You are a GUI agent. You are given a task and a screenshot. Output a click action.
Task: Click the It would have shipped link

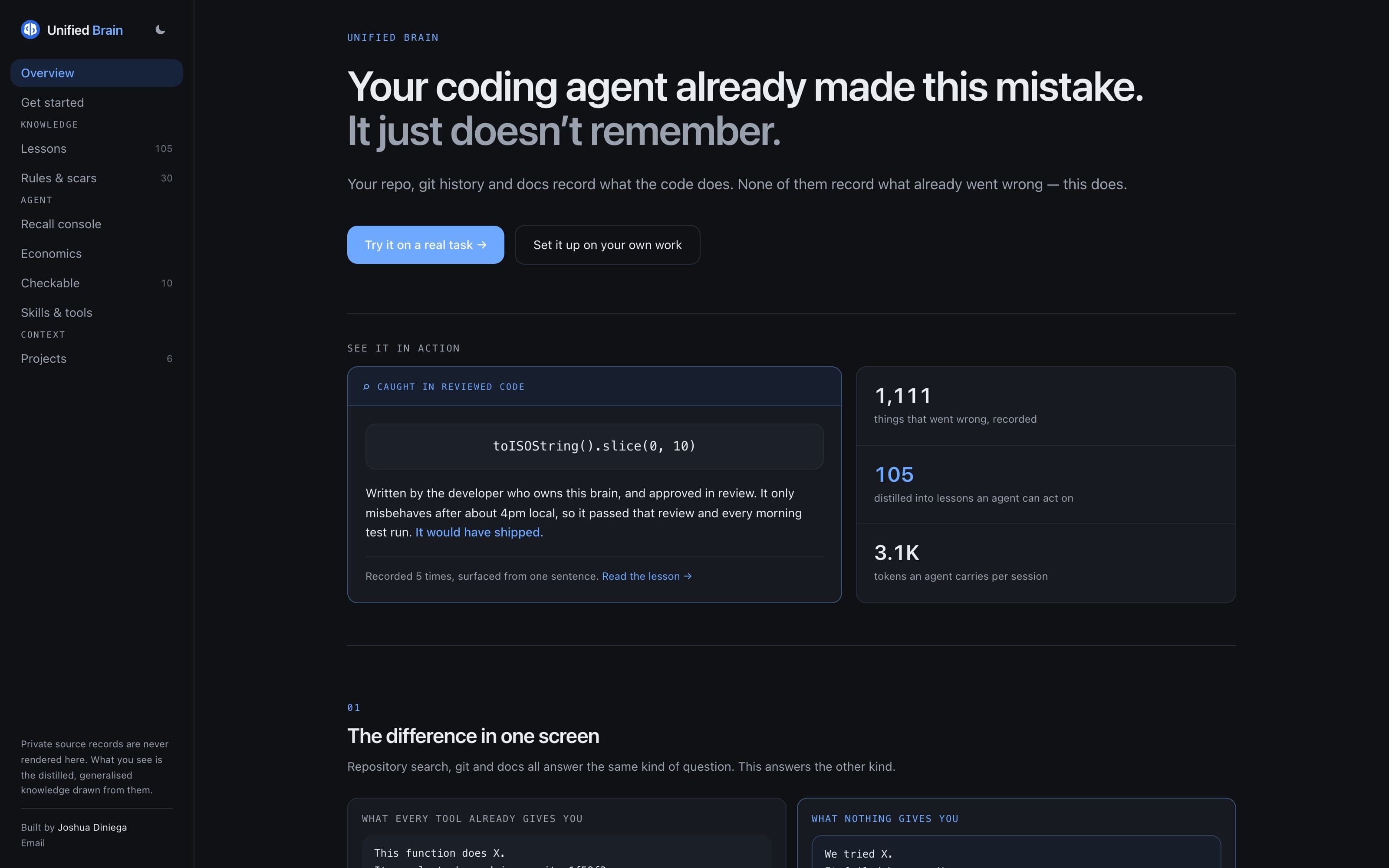[479, 532]
